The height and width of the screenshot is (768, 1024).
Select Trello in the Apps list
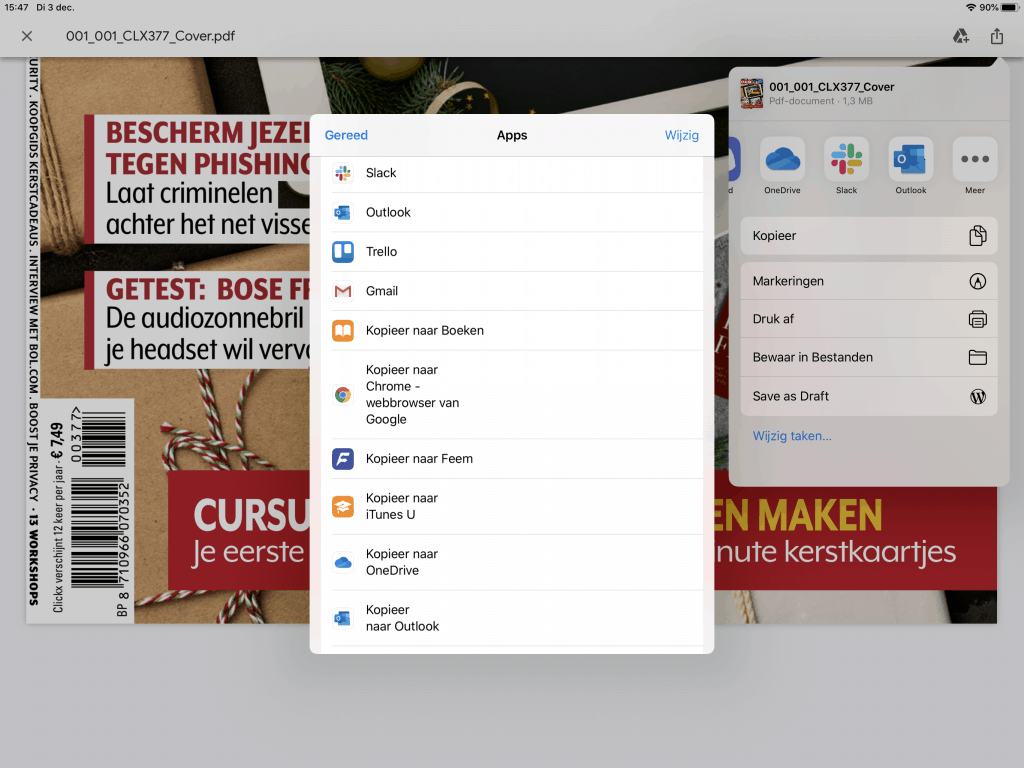coord(512,251)
